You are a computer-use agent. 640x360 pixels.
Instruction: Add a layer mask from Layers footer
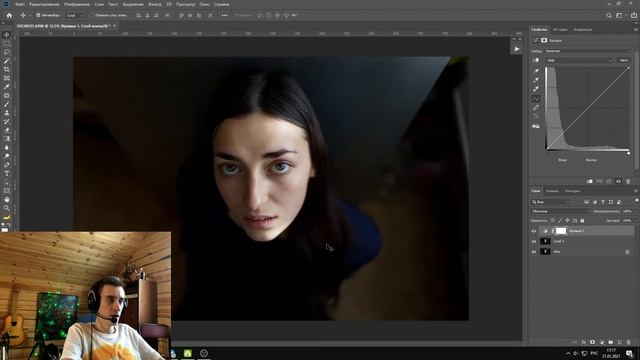(x=593, y=342)
